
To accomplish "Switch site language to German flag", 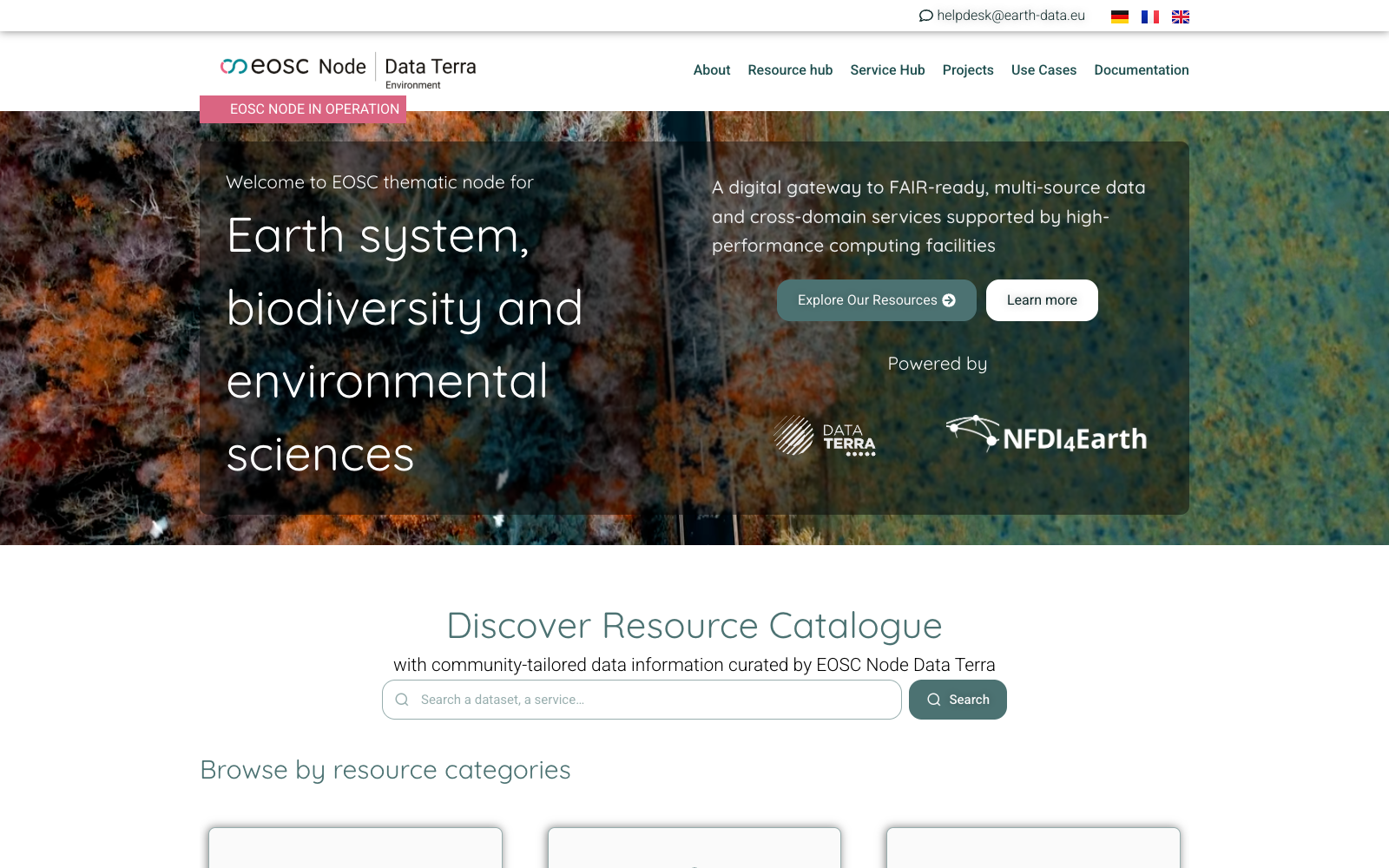I will pyautogui.click(x=1120, y=16).
